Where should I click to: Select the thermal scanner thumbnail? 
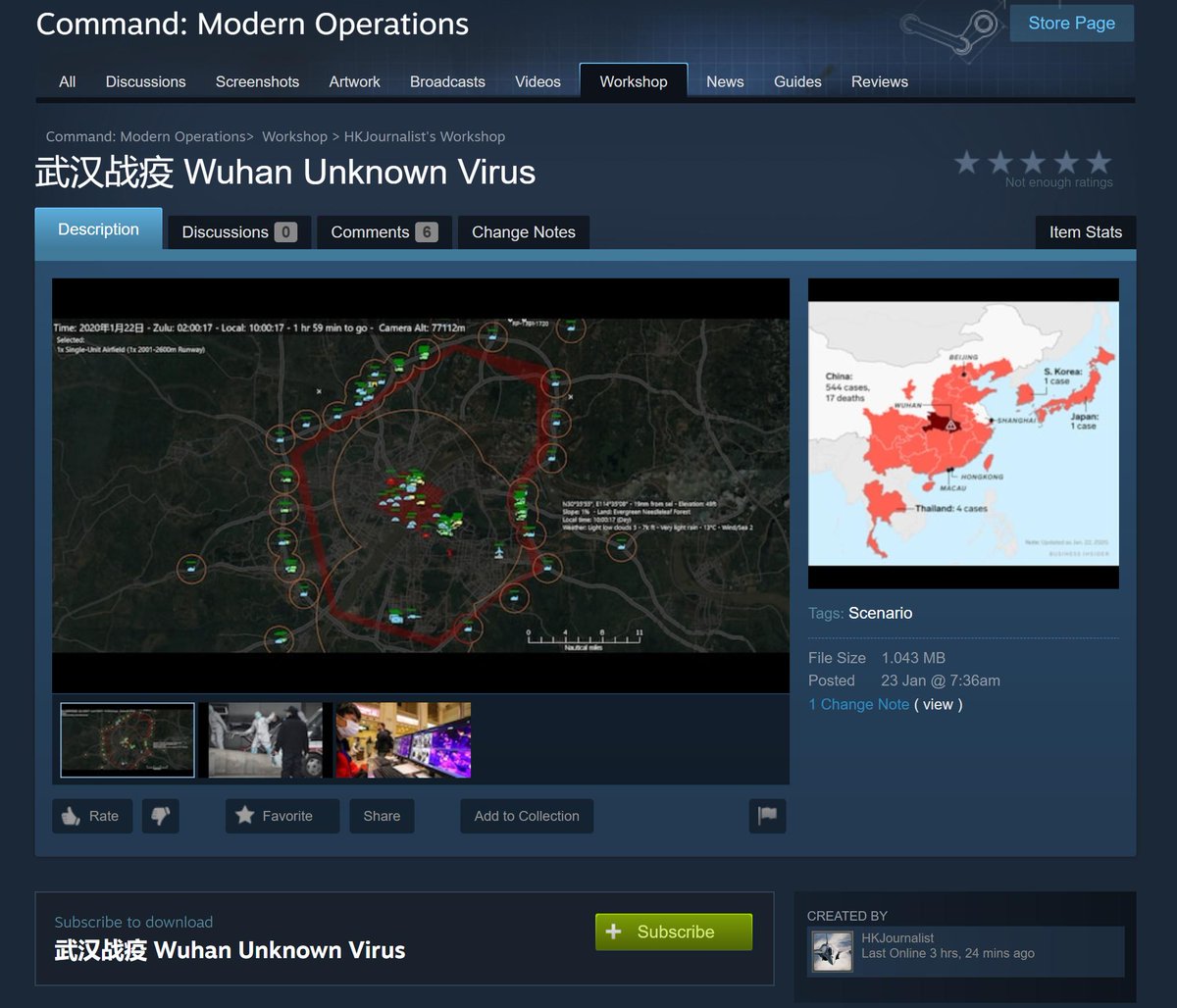tap(403, 740)
